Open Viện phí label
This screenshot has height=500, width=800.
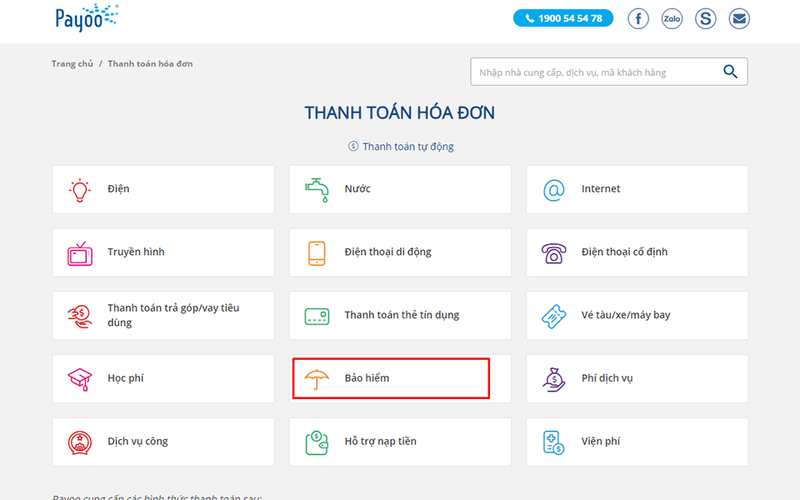point(601,441)
